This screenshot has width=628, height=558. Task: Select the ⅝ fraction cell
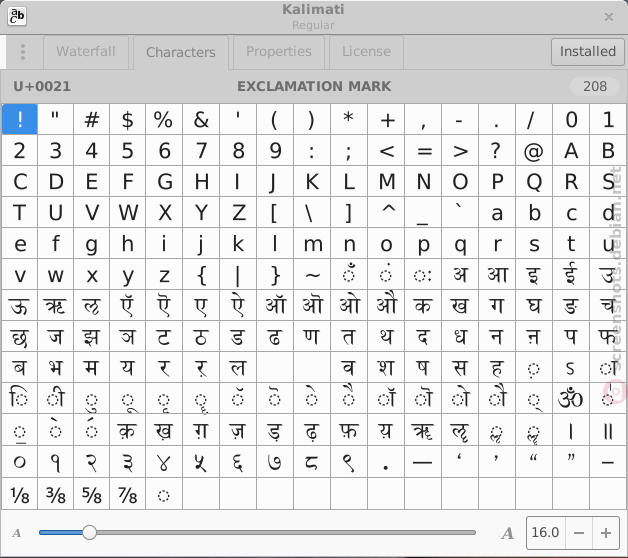point(92,494)
